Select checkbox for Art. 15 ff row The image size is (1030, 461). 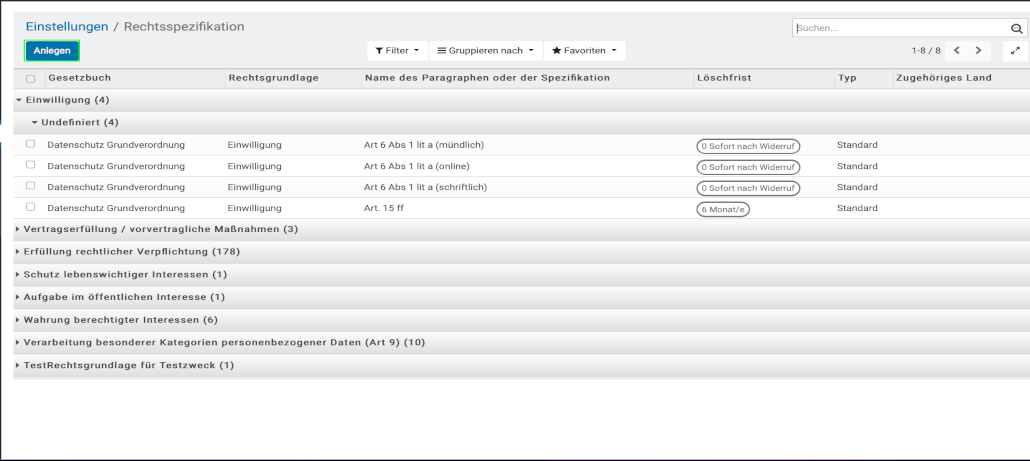click(30, 208)
